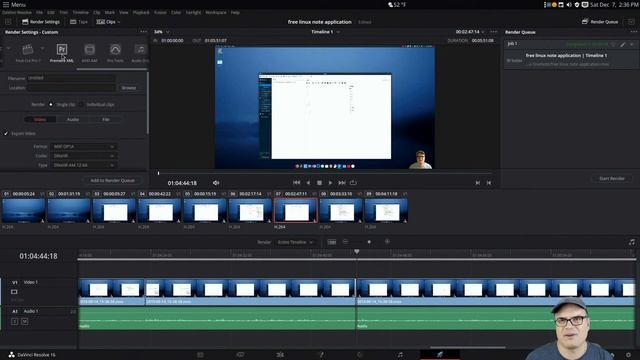
Task: Open the Media page from bottom bar
Action: click(x=200, y=355)
